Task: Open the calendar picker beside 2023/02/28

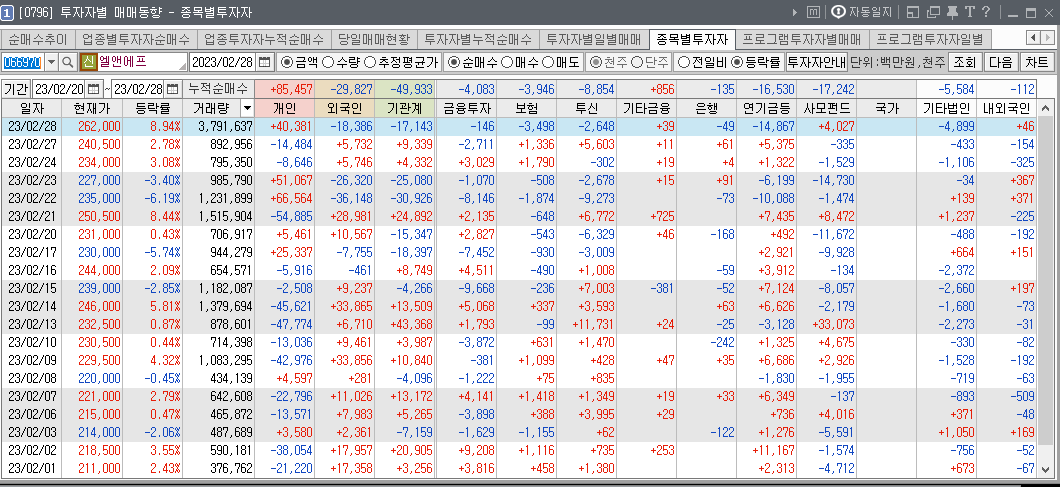Action: pyautogui.click(x=264, y=62)
